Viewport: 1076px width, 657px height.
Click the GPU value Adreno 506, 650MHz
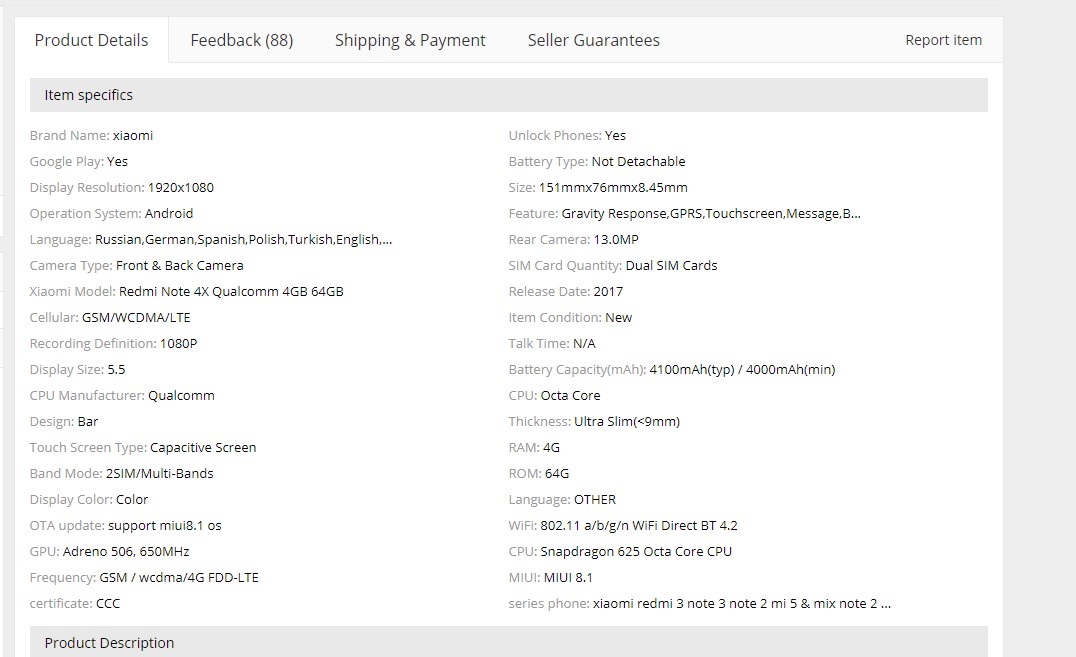click(126, 551)
